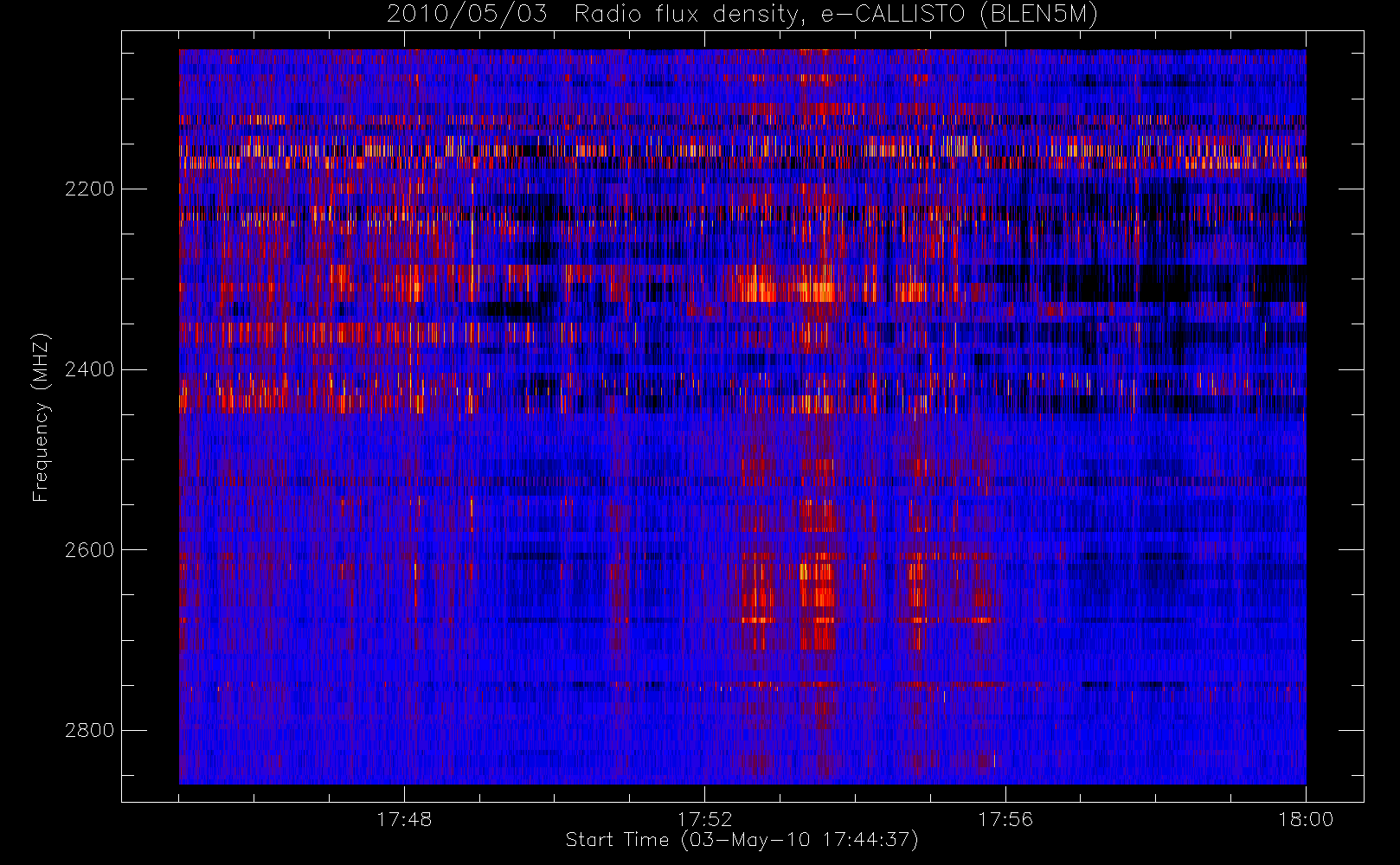Viewport: 1400px width, 865px height.
Task: Select the 2200 frequency tick label
Action: tap(89, 189)
